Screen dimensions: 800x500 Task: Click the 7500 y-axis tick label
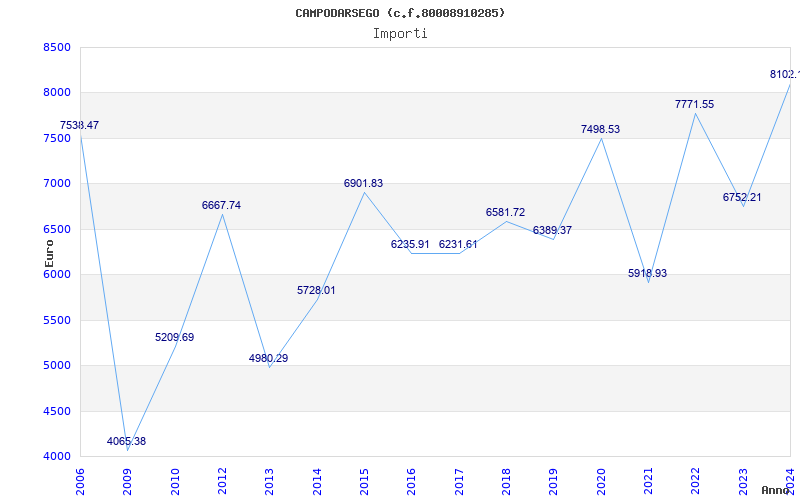[57, 138]
